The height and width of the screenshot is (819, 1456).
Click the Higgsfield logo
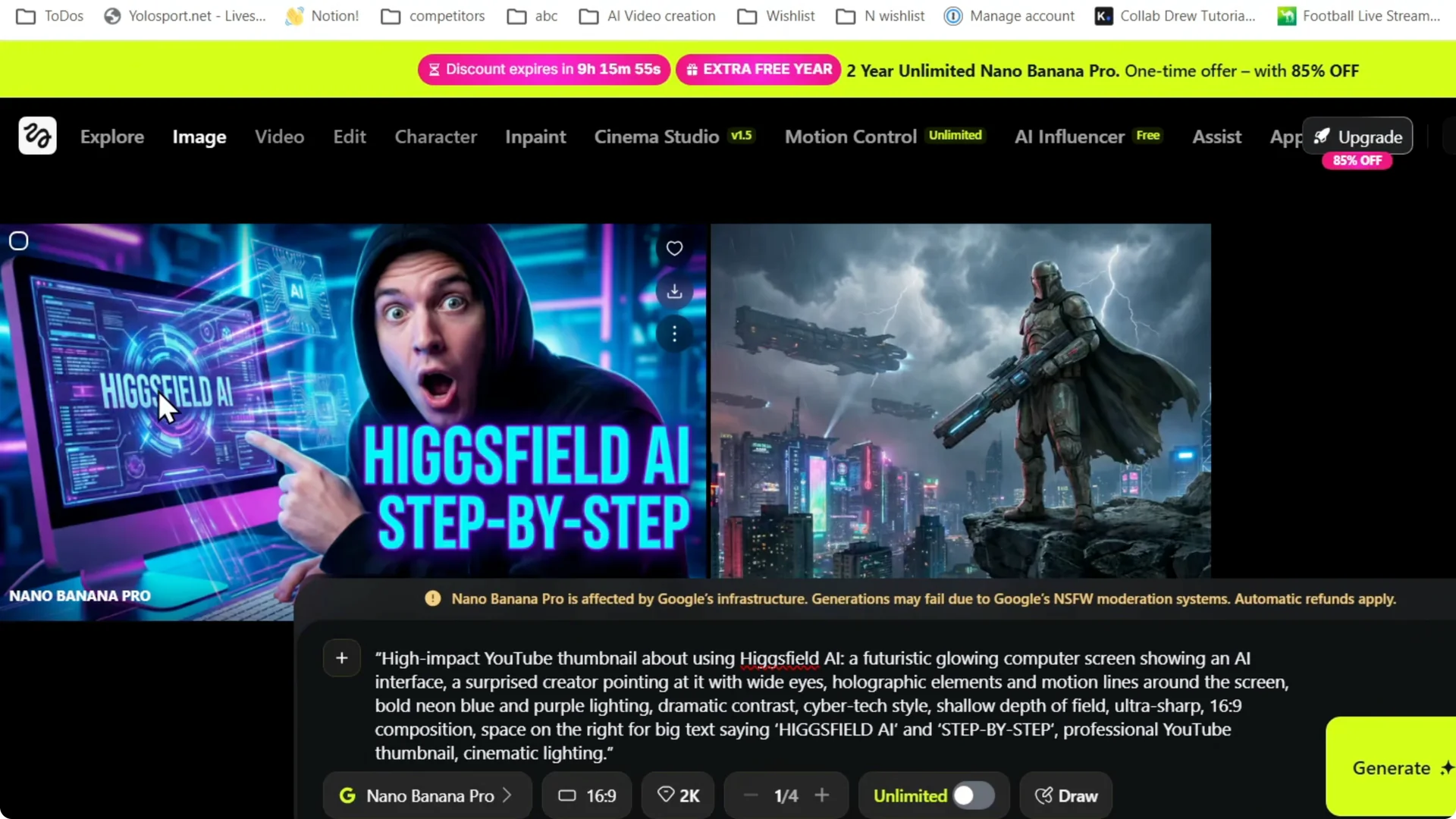37,136
